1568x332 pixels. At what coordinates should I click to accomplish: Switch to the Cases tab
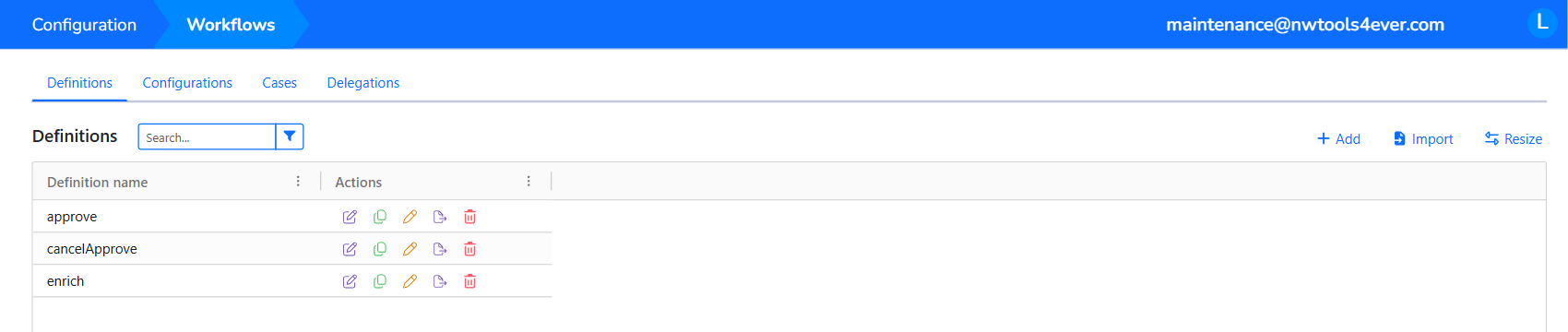coord(279,83)
